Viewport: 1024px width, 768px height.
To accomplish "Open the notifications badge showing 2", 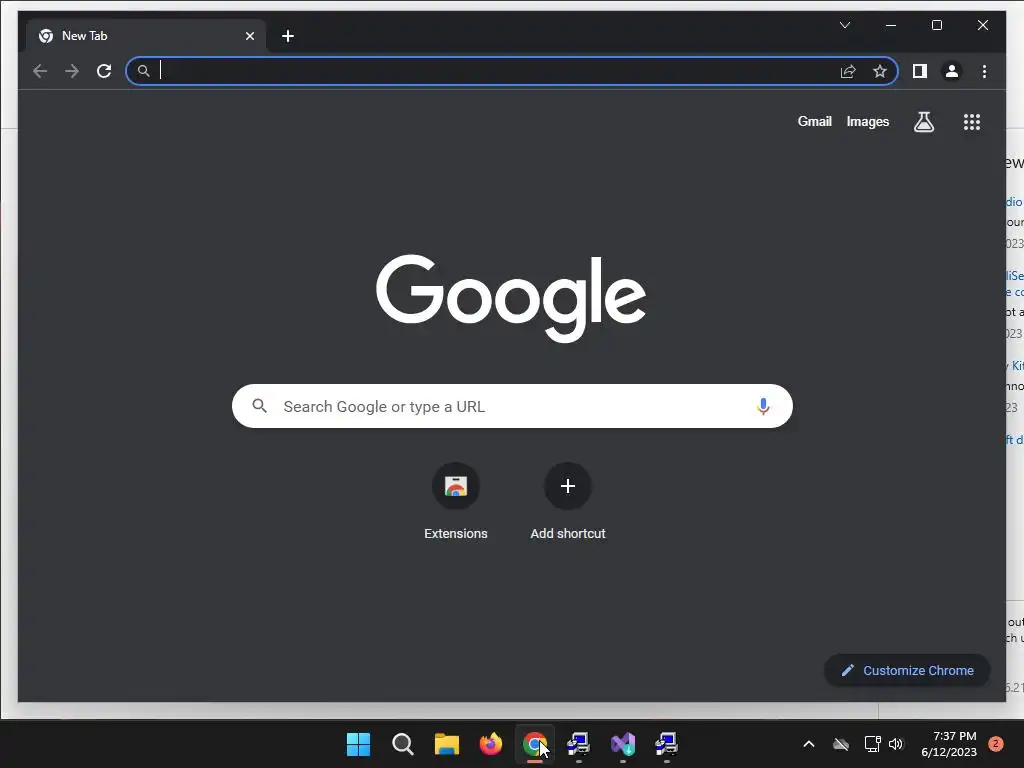I will (x=995, y=744).
